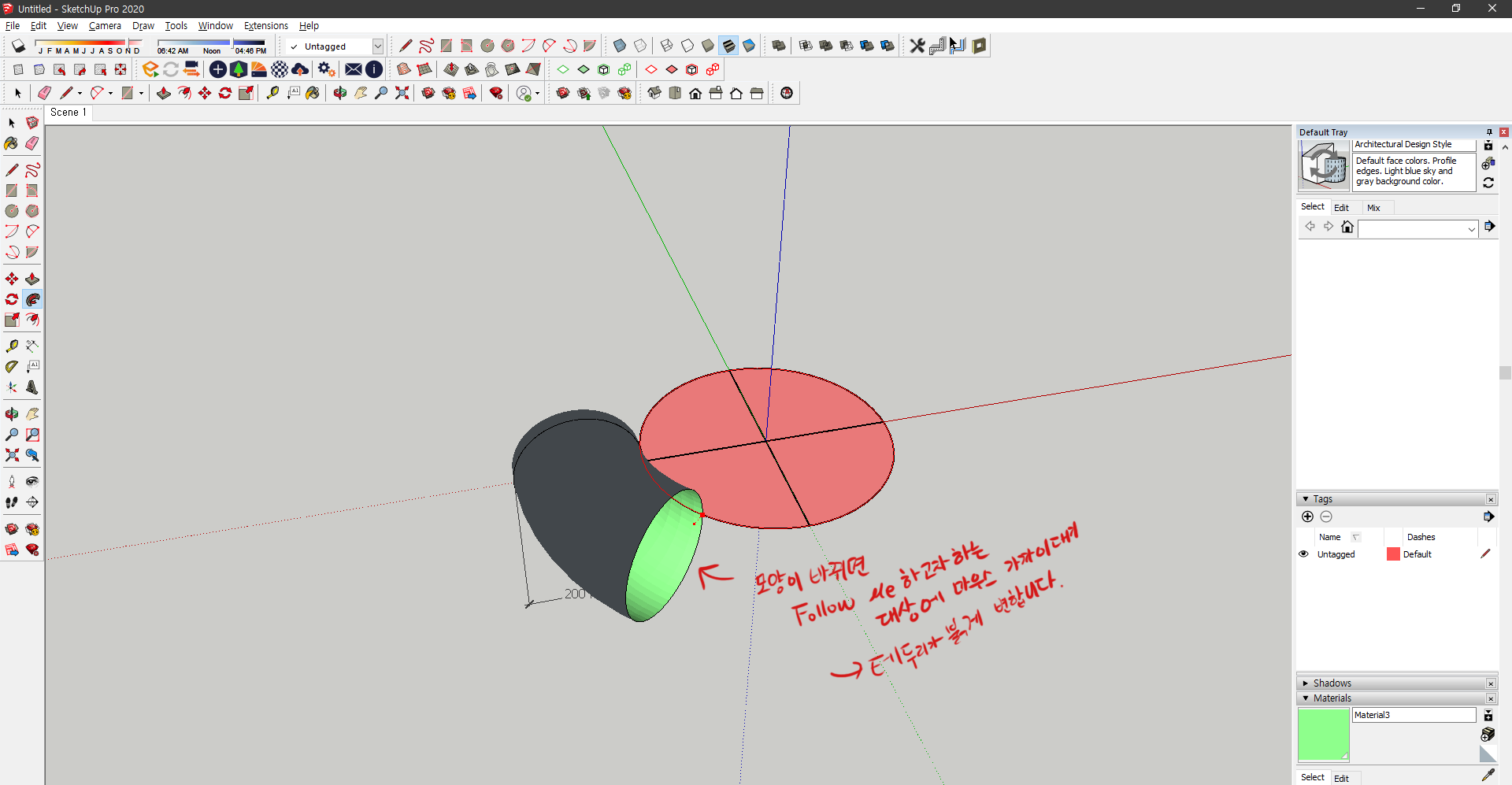Click the green Material3 preview swatch
Screen dimensions: 1512x785
point(1324,735)
